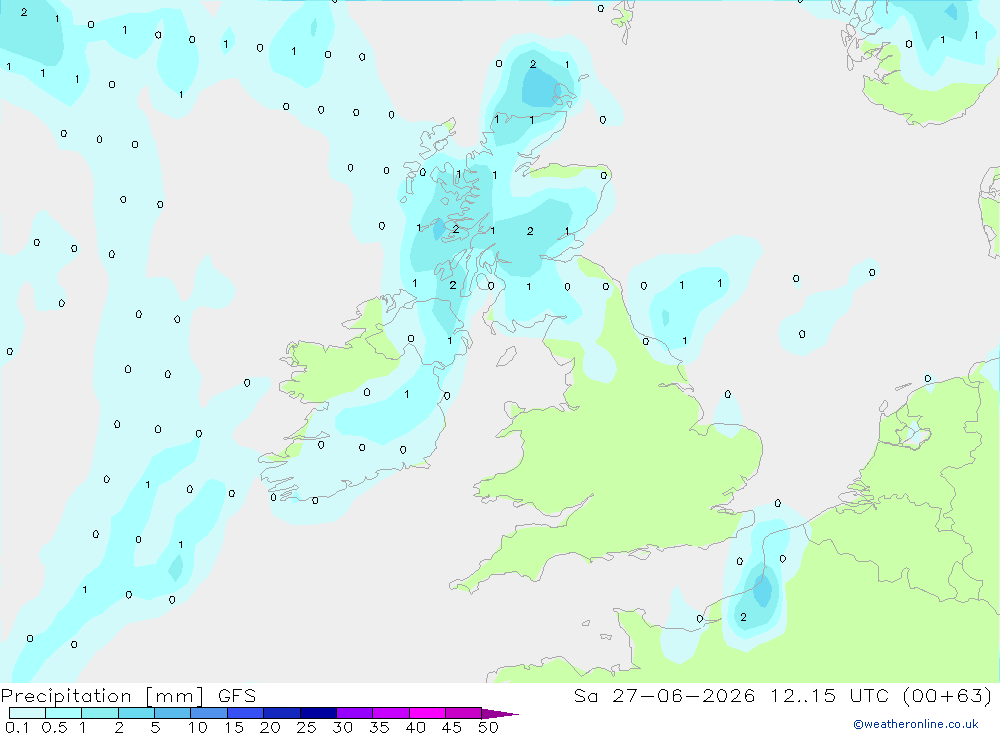Click the '20' legend scale label
1000x733 pixels.
[270, 727]
